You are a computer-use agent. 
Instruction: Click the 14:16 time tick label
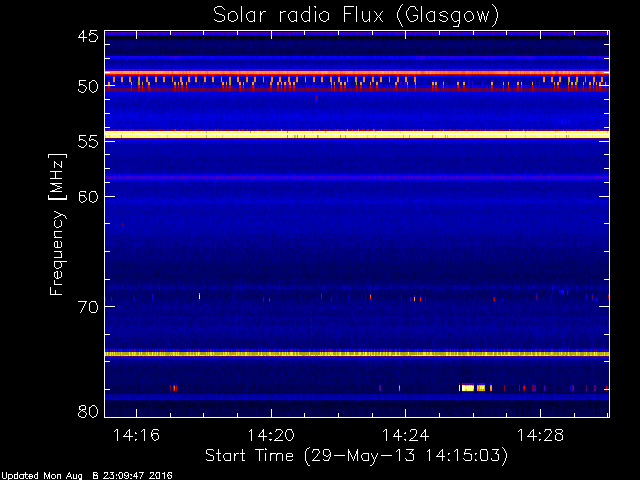tap(136, 435)
